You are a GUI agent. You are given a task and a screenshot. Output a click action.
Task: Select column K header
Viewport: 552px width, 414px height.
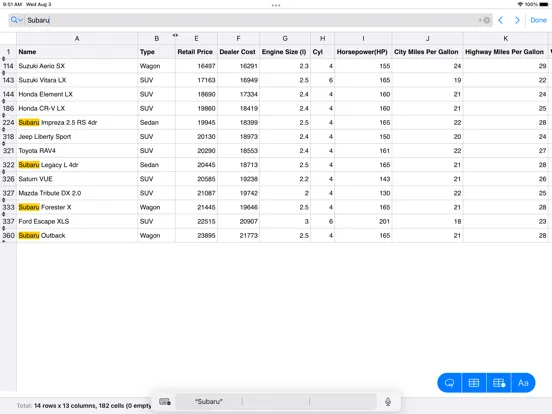506,38
